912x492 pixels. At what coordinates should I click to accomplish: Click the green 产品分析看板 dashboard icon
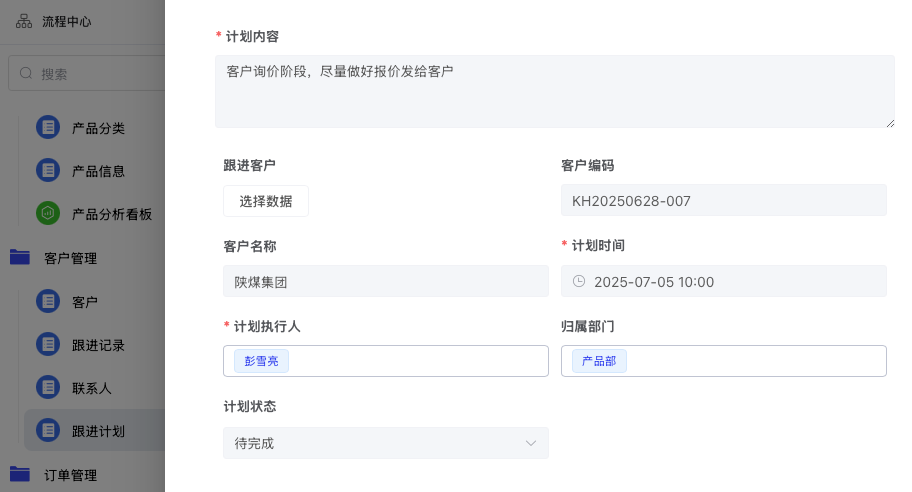click(x=48, y=213)
